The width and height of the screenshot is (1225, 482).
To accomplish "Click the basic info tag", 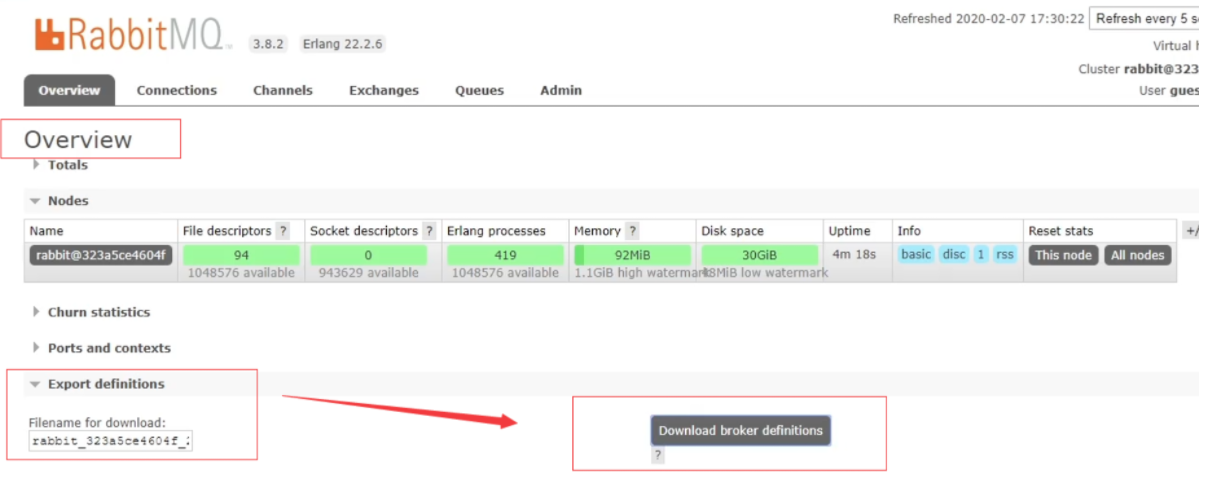I will (915, 254).
